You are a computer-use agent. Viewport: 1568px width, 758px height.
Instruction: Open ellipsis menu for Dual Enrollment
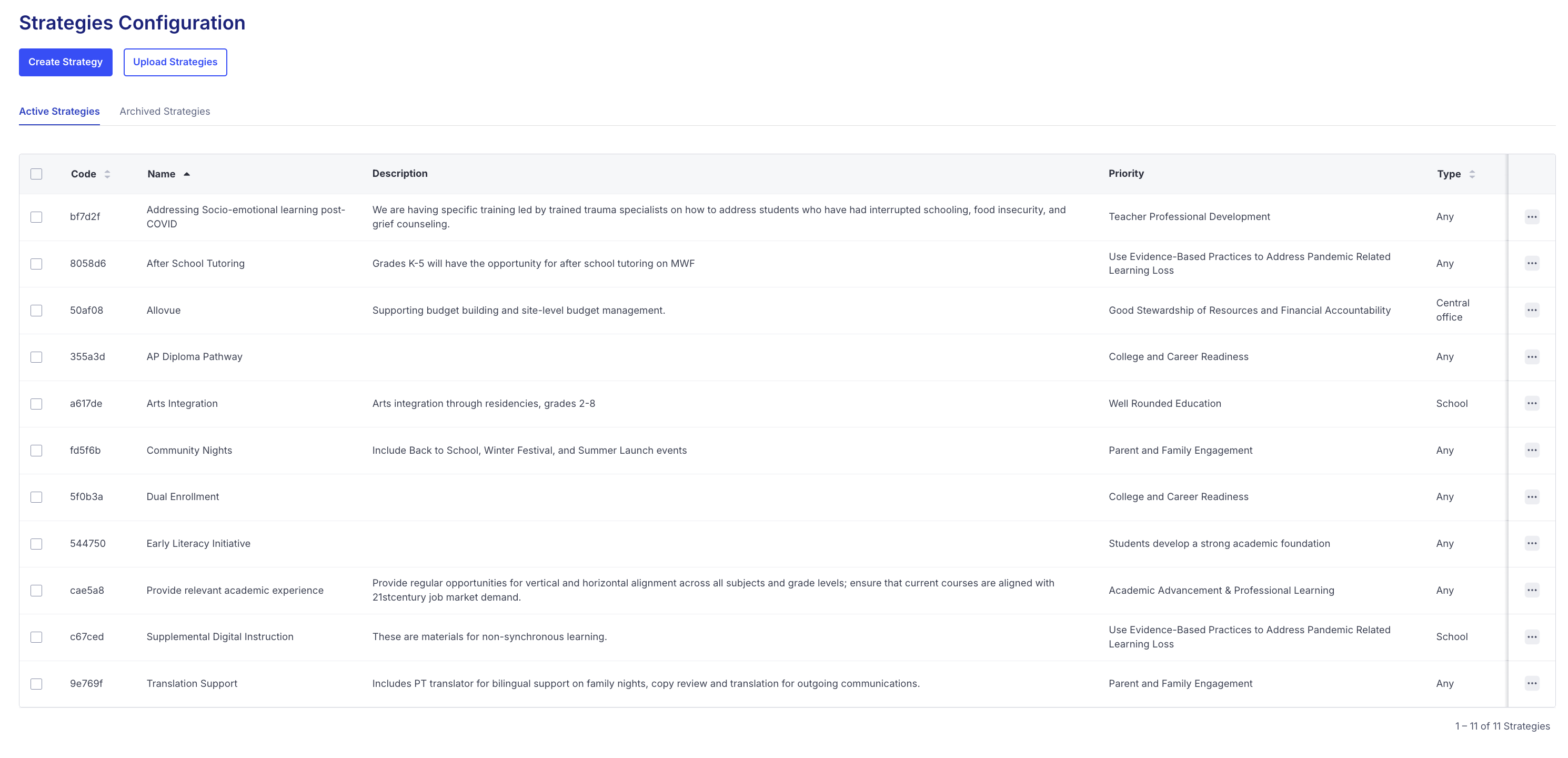1532,497
